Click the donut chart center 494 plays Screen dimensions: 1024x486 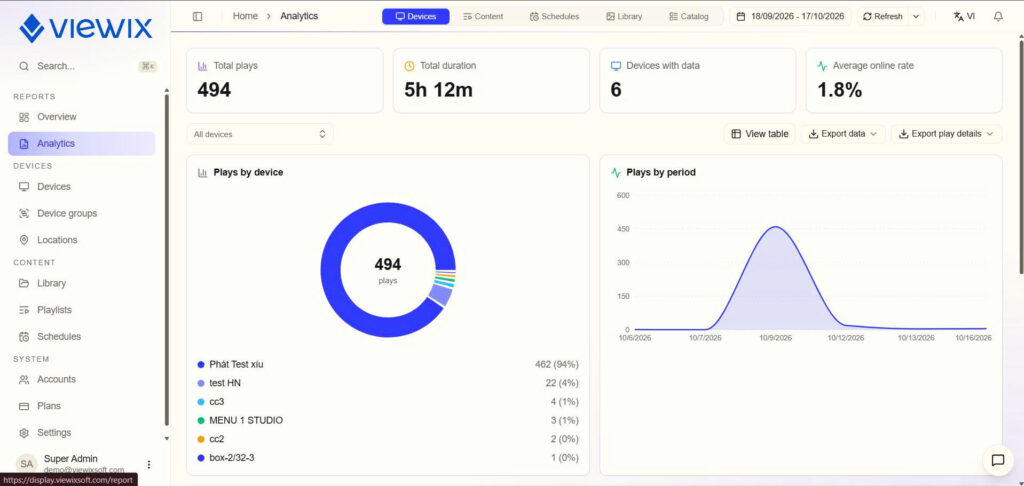coord(388,270)
